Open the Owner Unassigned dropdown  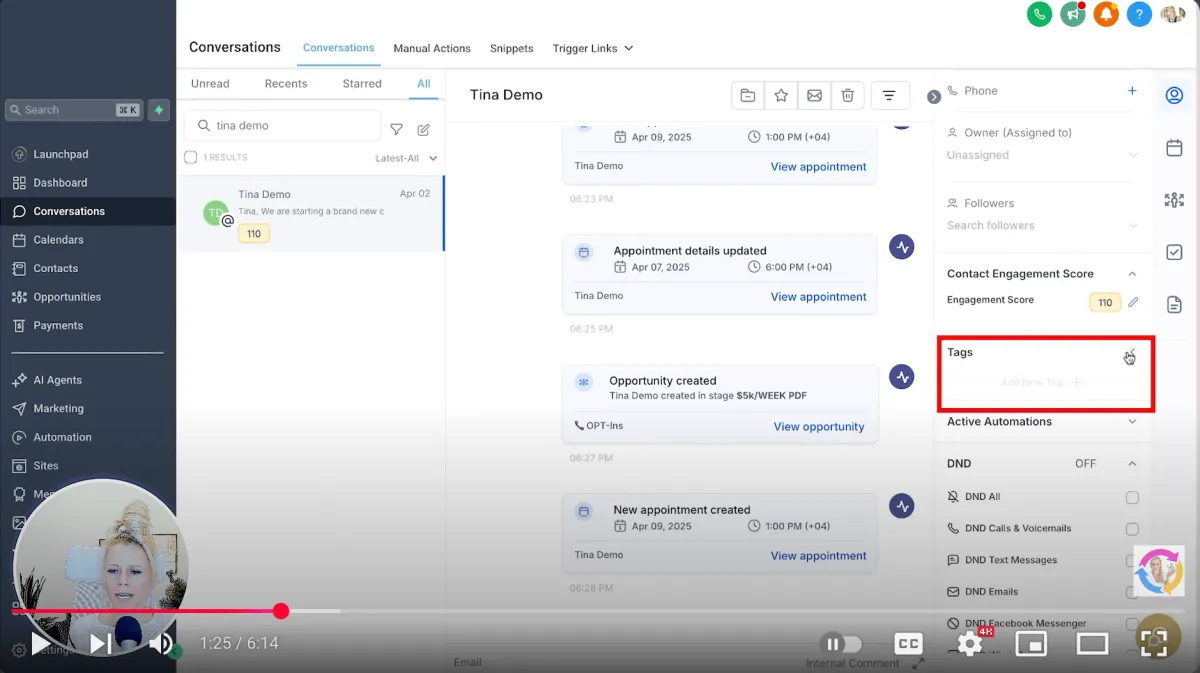pos(1042,155)
